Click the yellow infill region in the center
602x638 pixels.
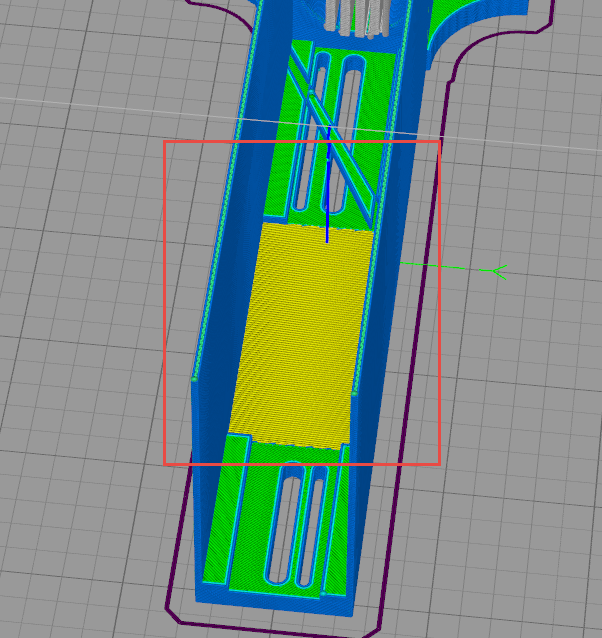point(301,338)
